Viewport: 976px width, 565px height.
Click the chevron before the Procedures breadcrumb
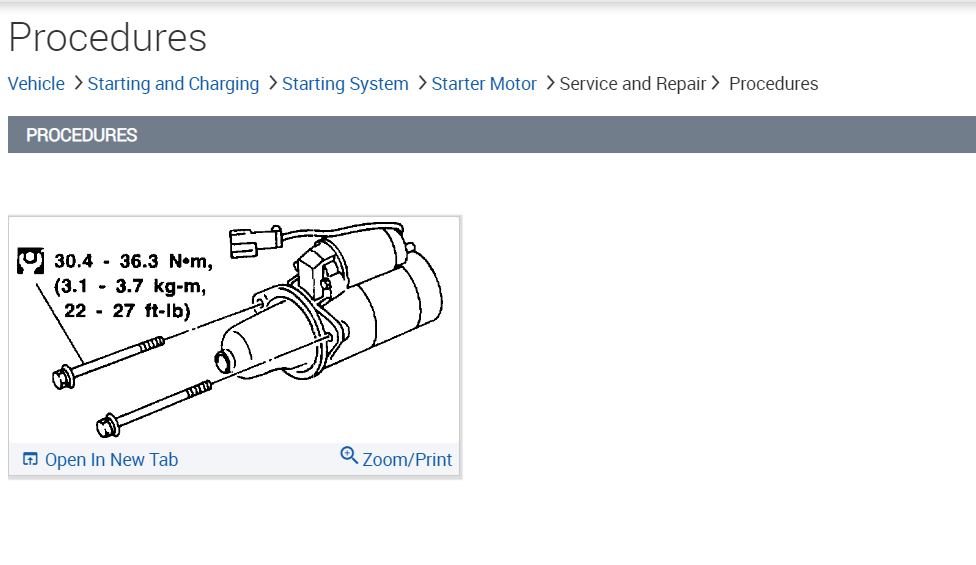716,84
